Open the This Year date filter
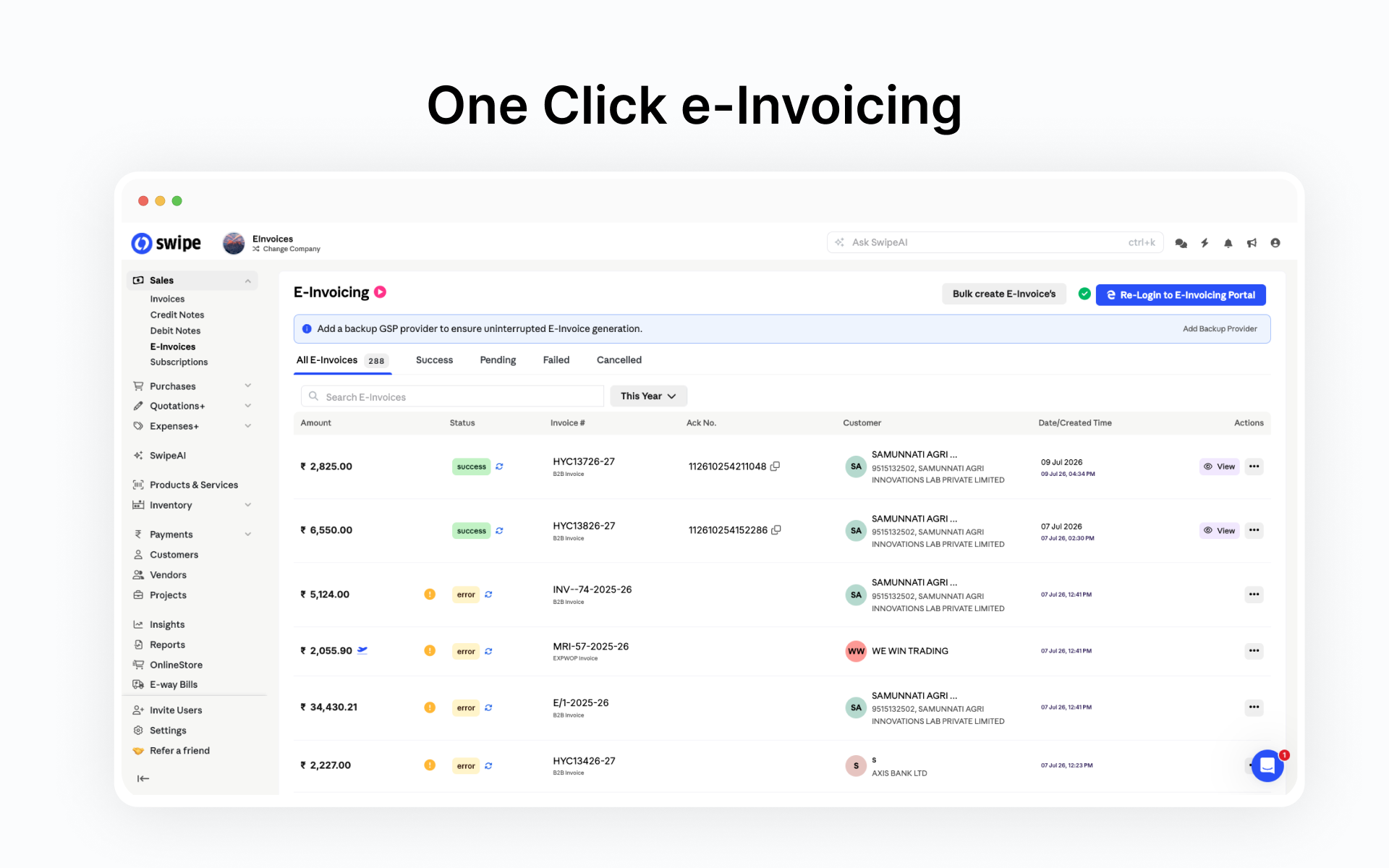1389x868 pixels. tap(648, 396)
